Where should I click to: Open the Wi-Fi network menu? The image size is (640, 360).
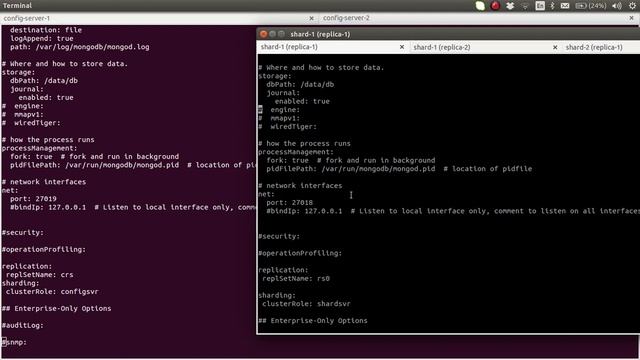pyautogui.click(x=525, y=6)
